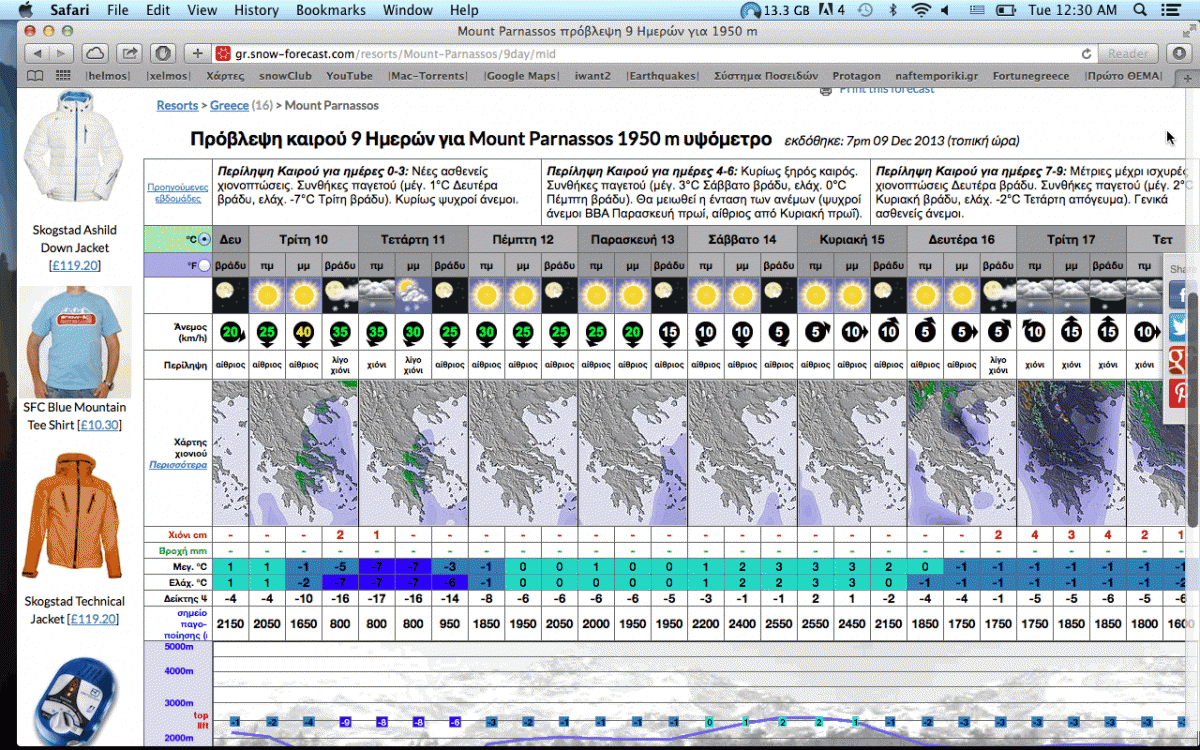Viewport: 1200px width, 750px height.
Task: Click the Τετάρτη 11 day header
Action: pos(412,240)
